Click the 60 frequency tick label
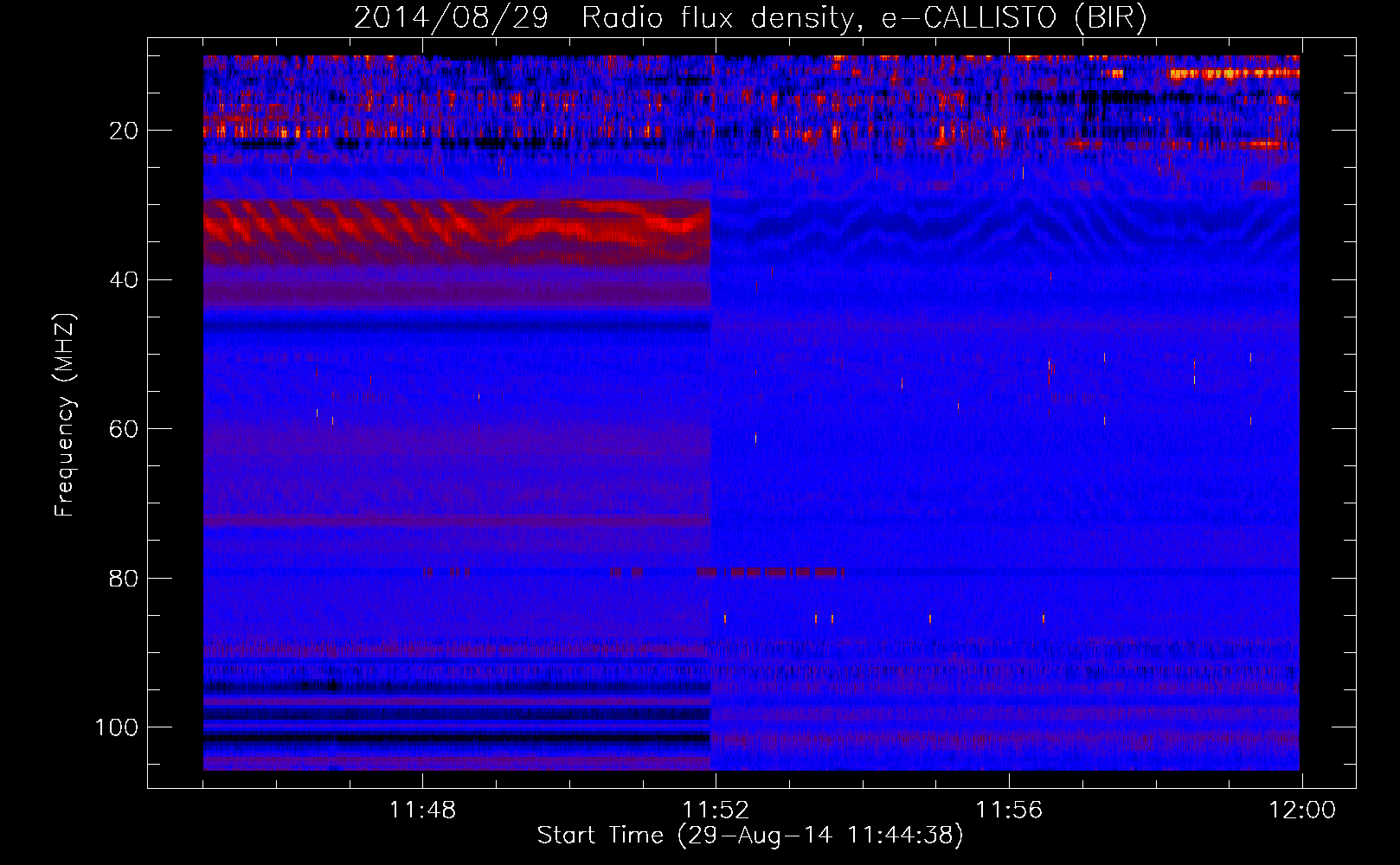The width and height of the screenshot is (1400, 865). click(x=125, y=429)
